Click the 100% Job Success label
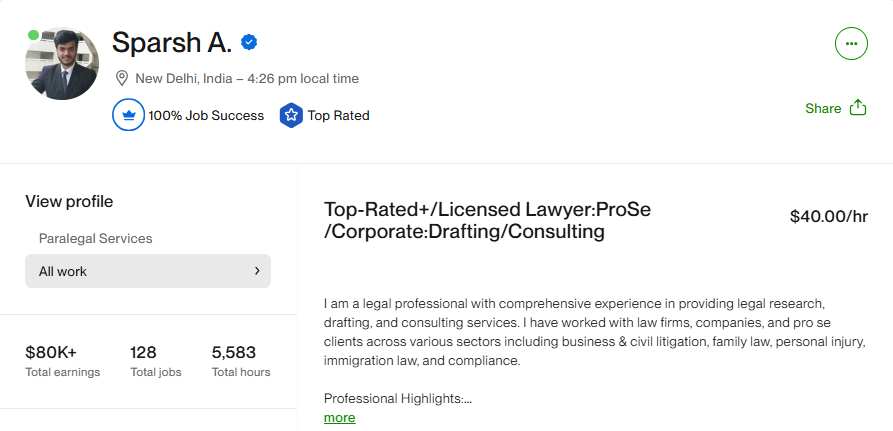This screenshot has width=893, height=431. coord(206,115)
